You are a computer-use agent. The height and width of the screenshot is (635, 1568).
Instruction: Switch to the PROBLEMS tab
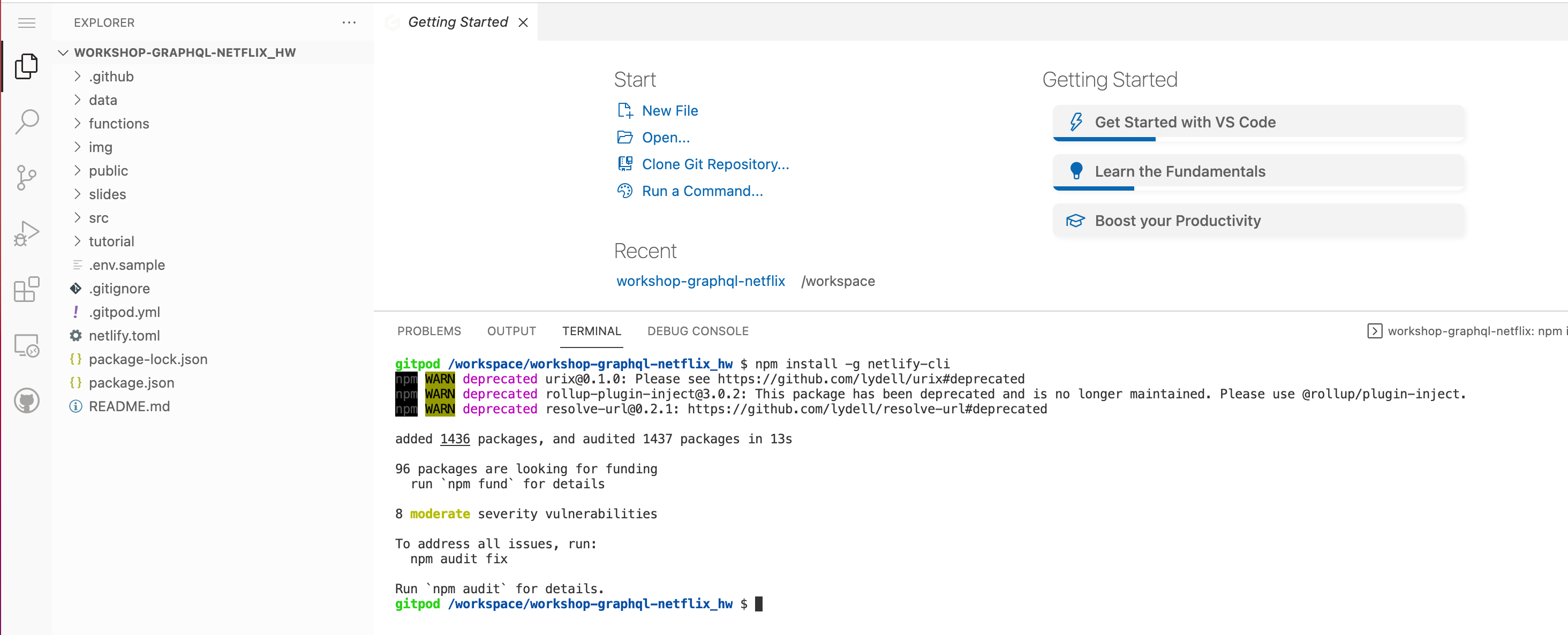pyautogui.click(x=429, y=330)
